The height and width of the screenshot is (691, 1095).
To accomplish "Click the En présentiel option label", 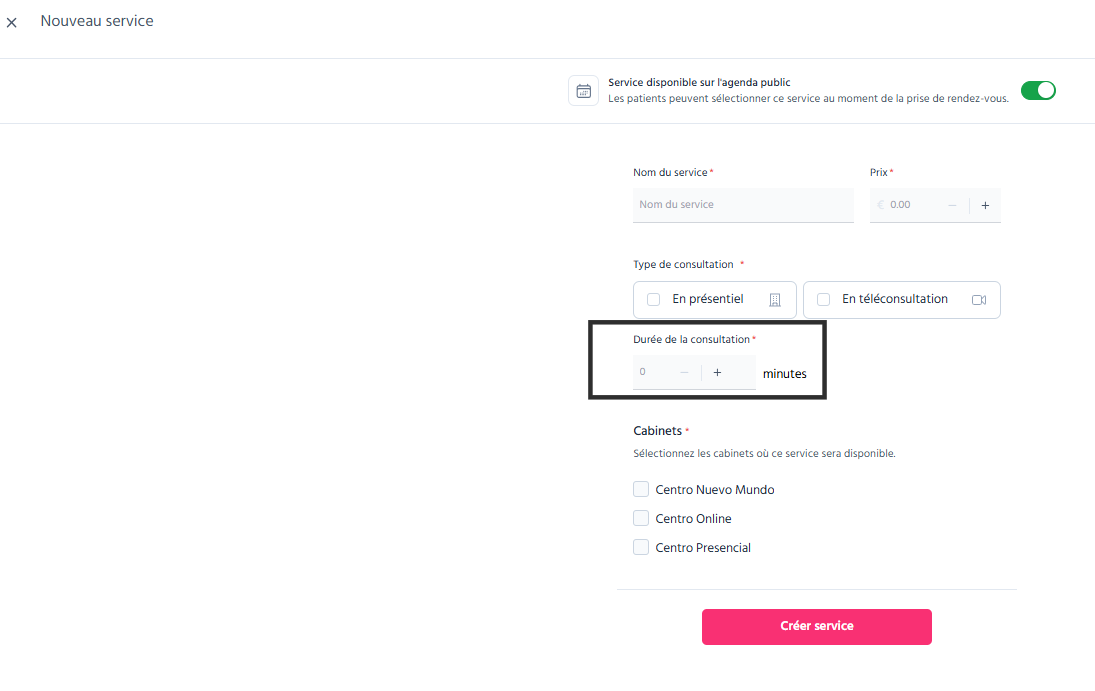I will [707, 299].
